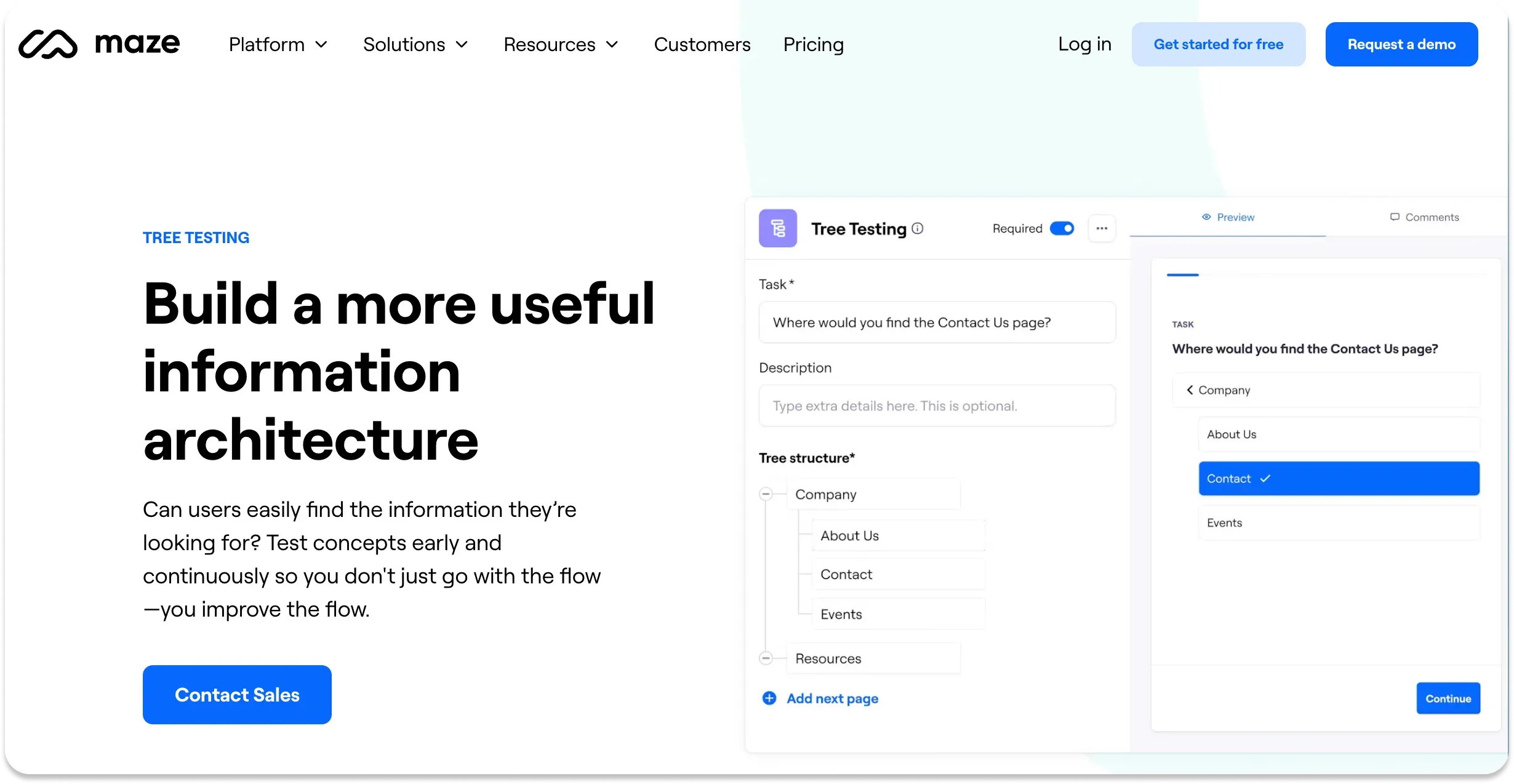Open the Solutions dropdown
The height and width of the screenshot is (784, 1514).
point(415,44)
